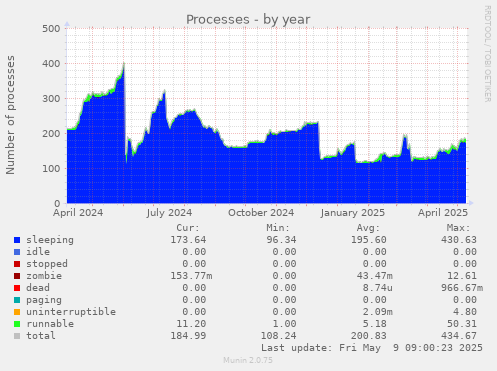Click the 'Number of processes' axis label
This screenshot has height=371, width=497.
tap(10, 115)
